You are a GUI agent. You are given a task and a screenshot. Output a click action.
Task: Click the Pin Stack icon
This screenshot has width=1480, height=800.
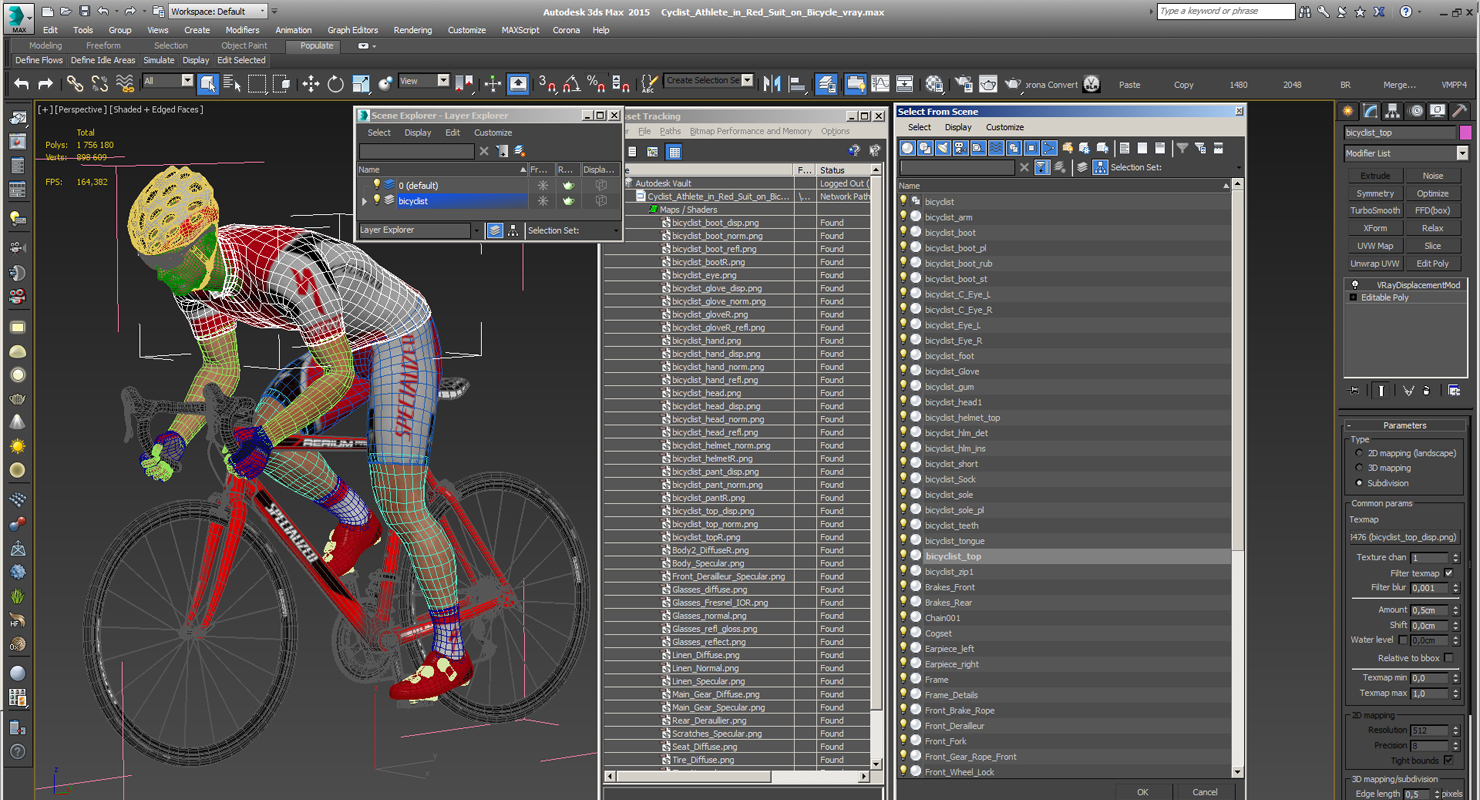coord(1355,391)
